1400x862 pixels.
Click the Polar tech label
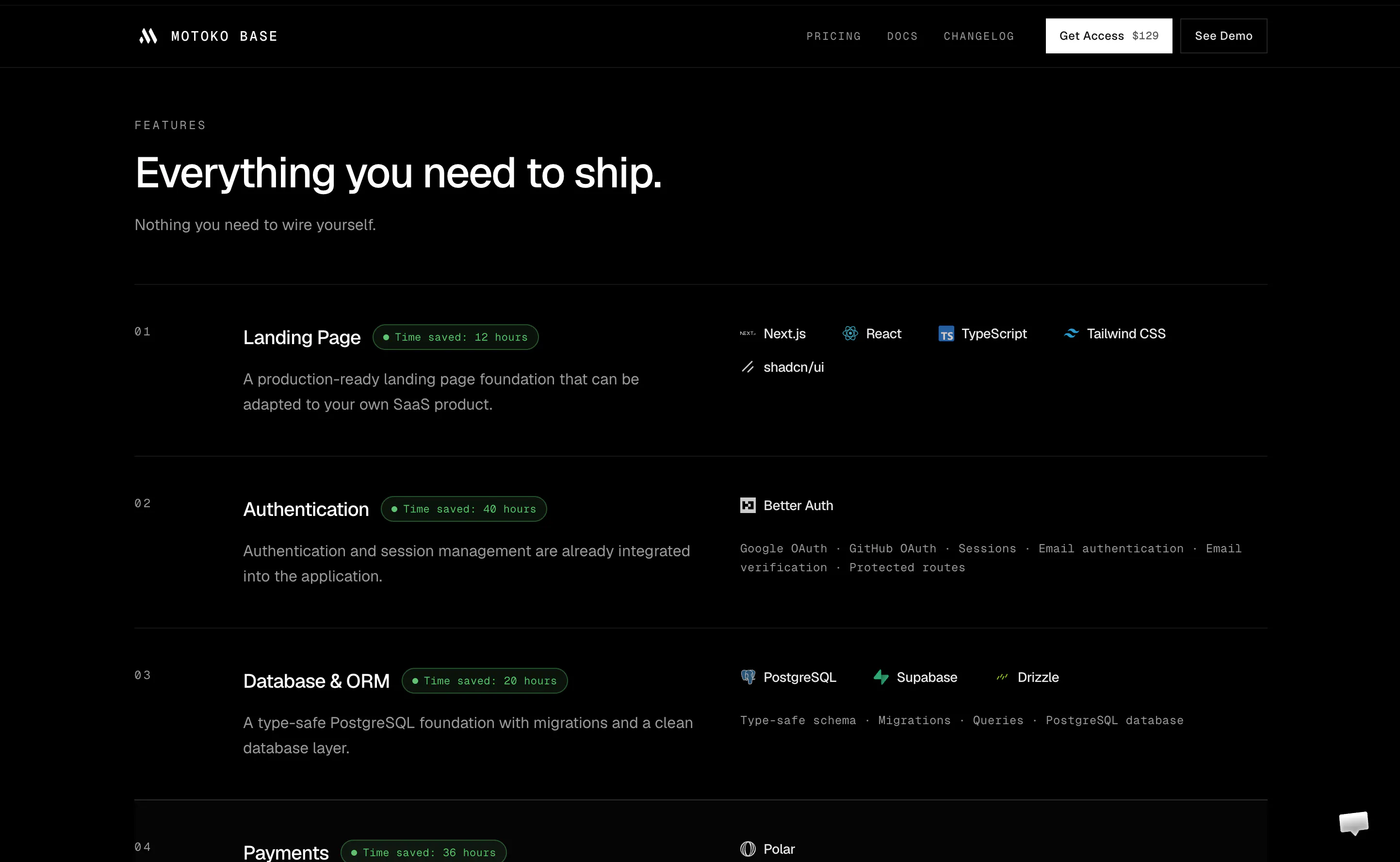point(779,849)
